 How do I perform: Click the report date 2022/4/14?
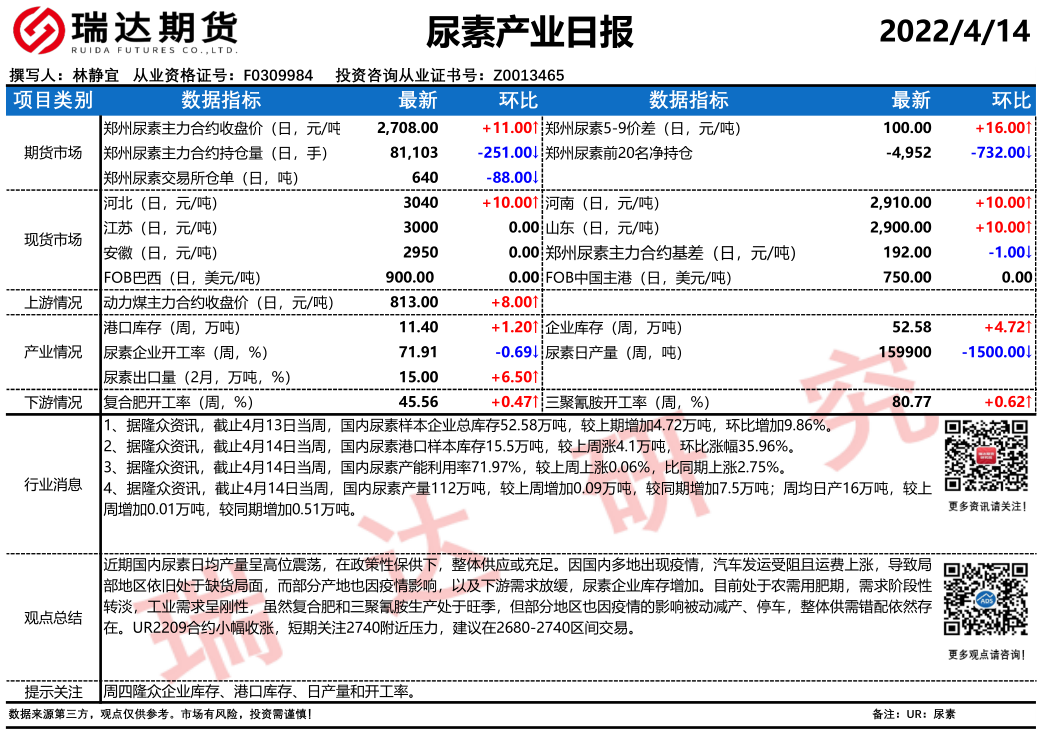tap(954, 32)
